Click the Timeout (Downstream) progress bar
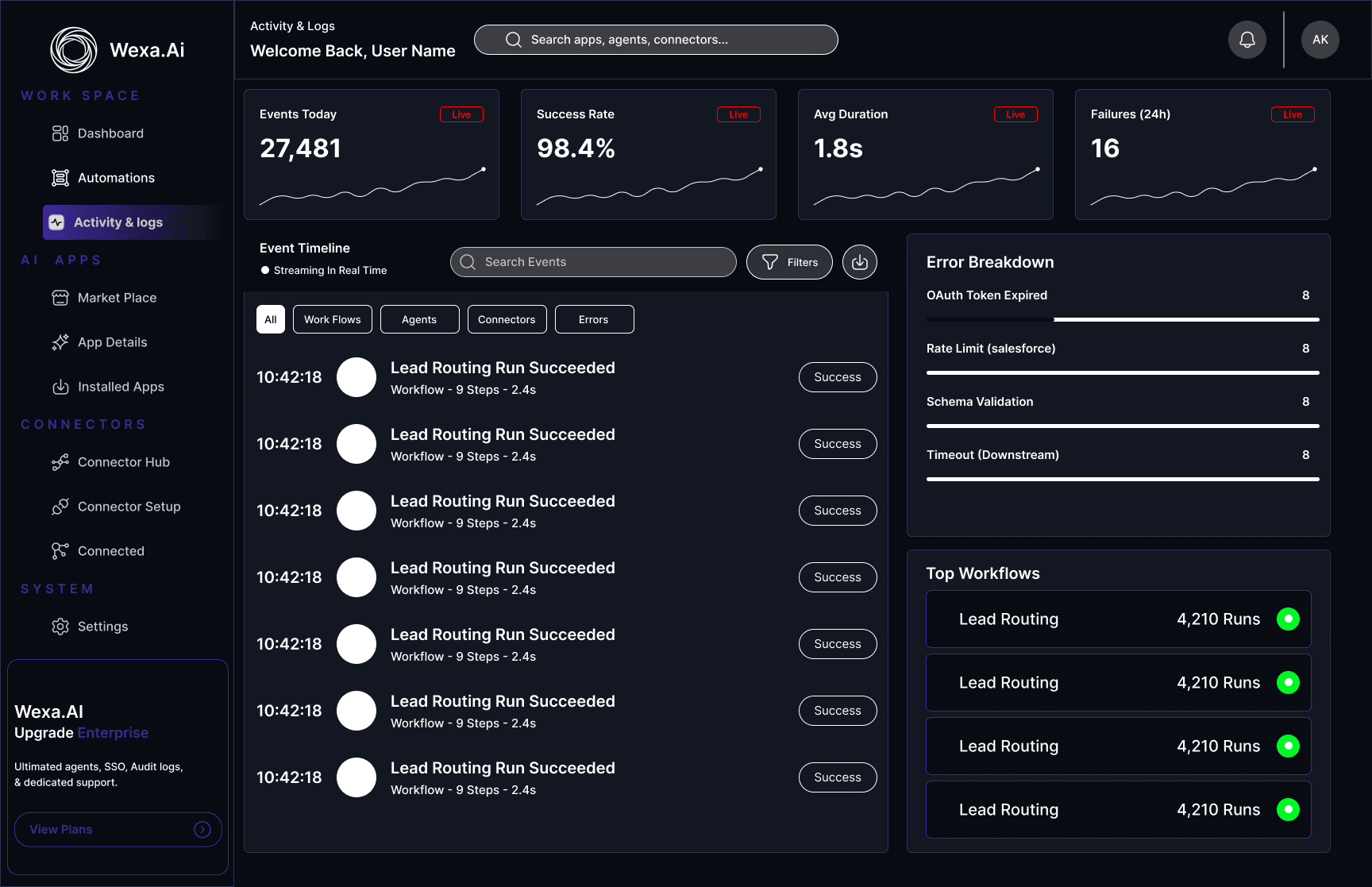The height and width of the screenshot is (887, 1372). tap(1123, 479)
